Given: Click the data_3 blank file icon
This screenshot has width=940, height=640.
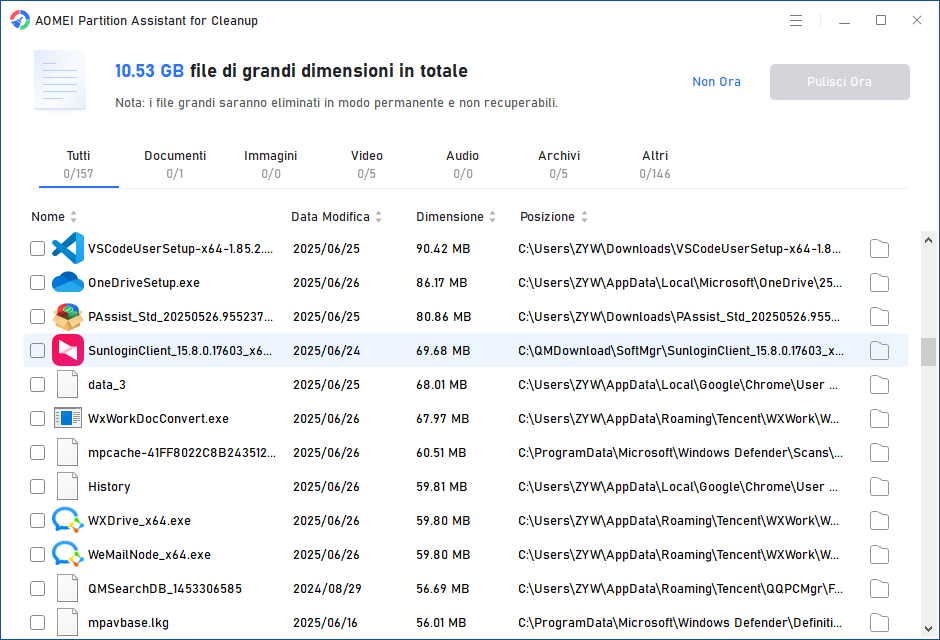Looking at the screenshot, I should [x=67, y=384].
